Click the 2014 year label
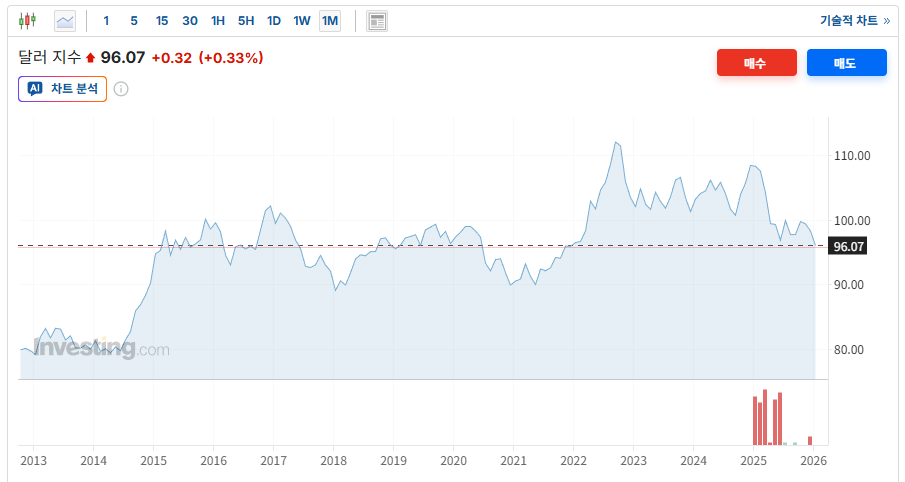905x482 pixels. pyautogui.click(x=94, y=461)
